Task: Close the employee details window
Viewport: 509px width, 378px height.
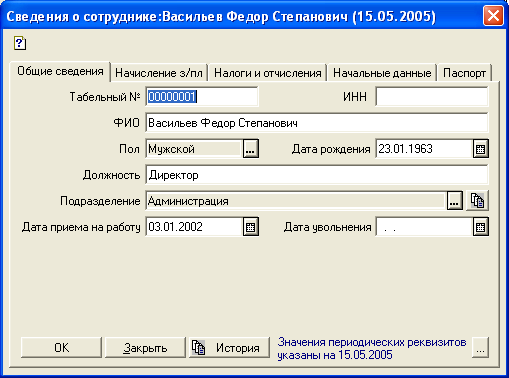Action: (x=493, y=16)
